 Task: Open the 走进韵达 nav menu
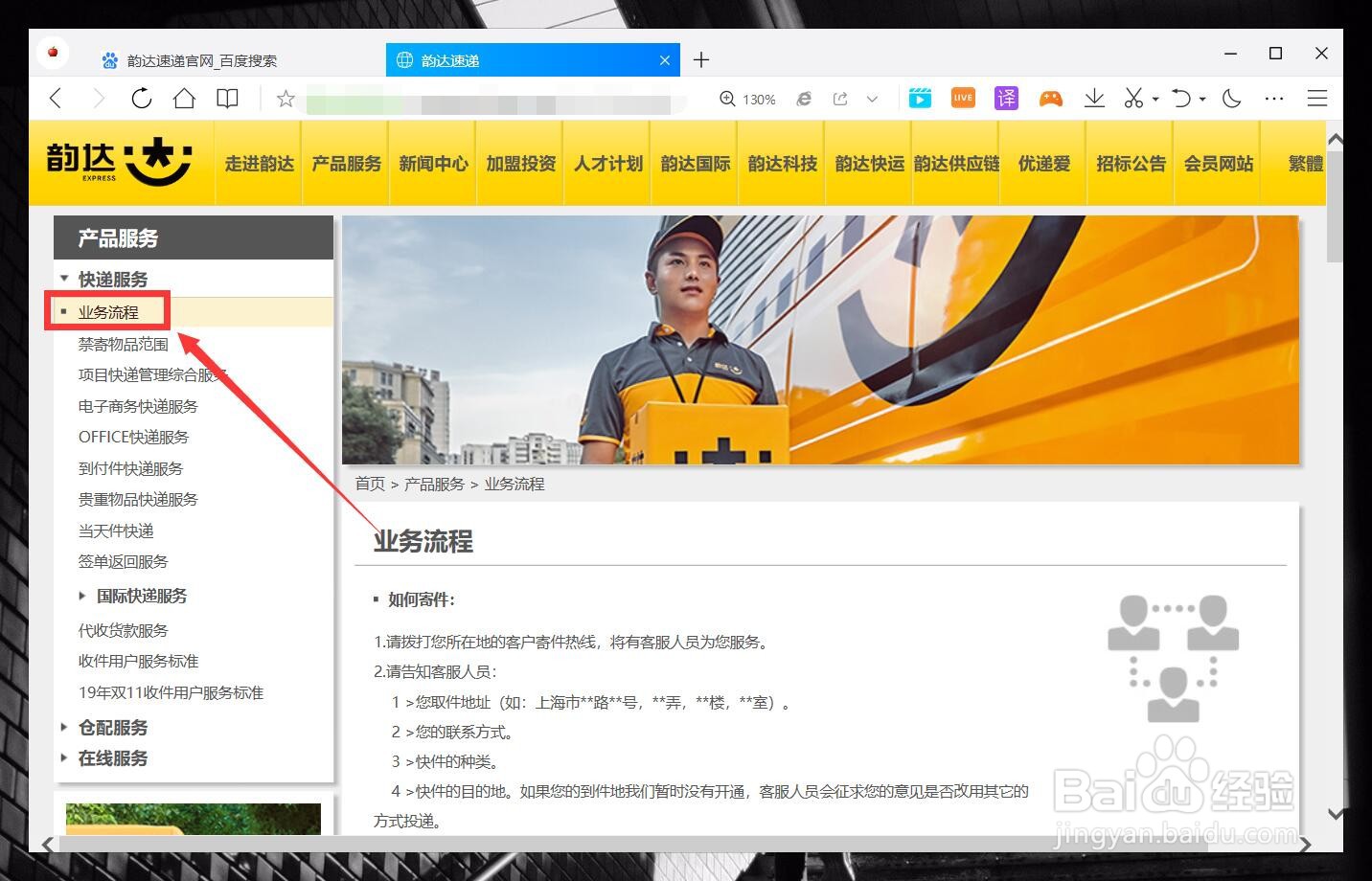[x=259, y=164]
